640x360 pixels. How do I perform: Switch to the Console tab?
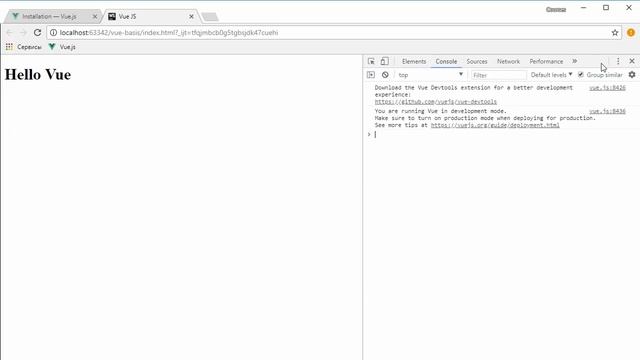point(446,62)
